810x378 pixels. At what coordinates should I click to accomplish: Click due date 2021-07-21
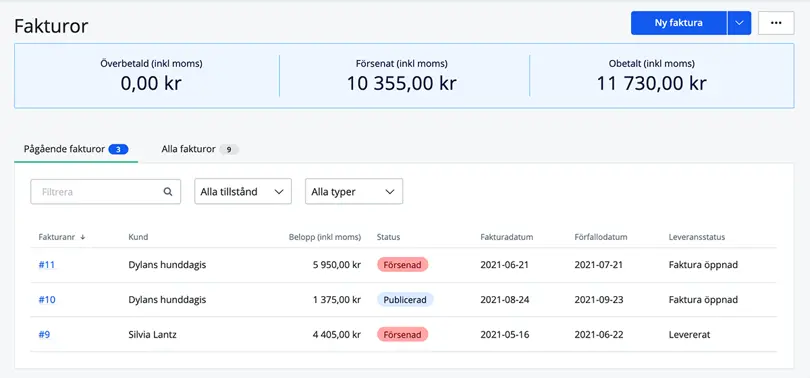[599, 265]
